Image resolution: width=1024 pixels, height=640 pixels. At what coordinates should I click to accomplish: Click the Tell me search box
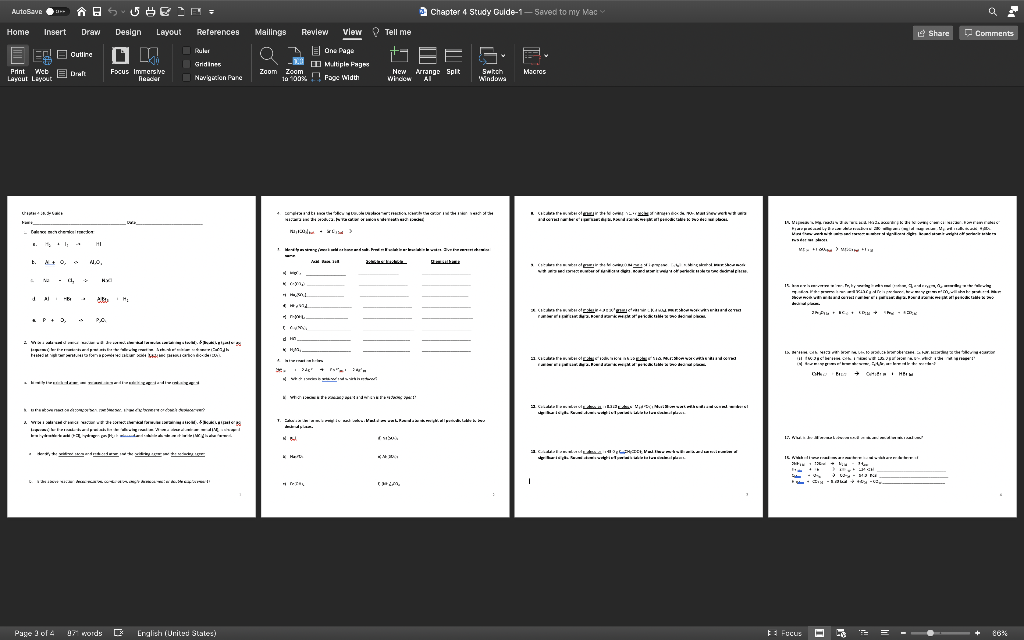[x=392, y=32]
